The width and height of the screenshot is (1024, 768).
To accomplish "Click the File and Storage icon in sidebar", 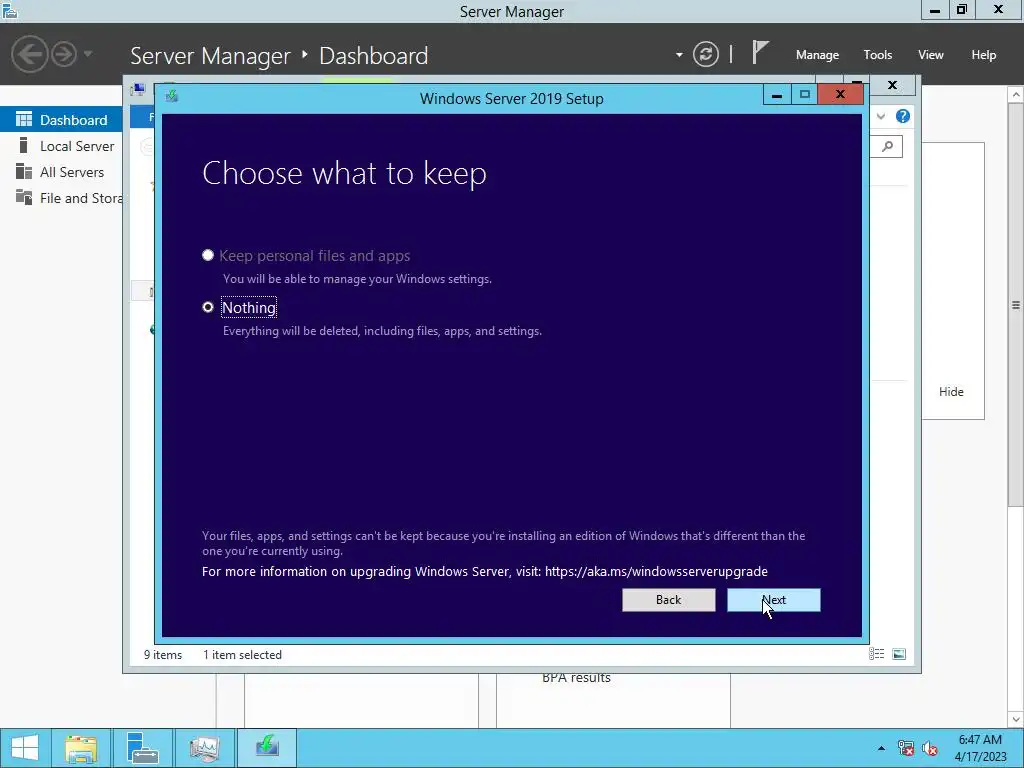I will pyautogui.click(x=24, y=197).
